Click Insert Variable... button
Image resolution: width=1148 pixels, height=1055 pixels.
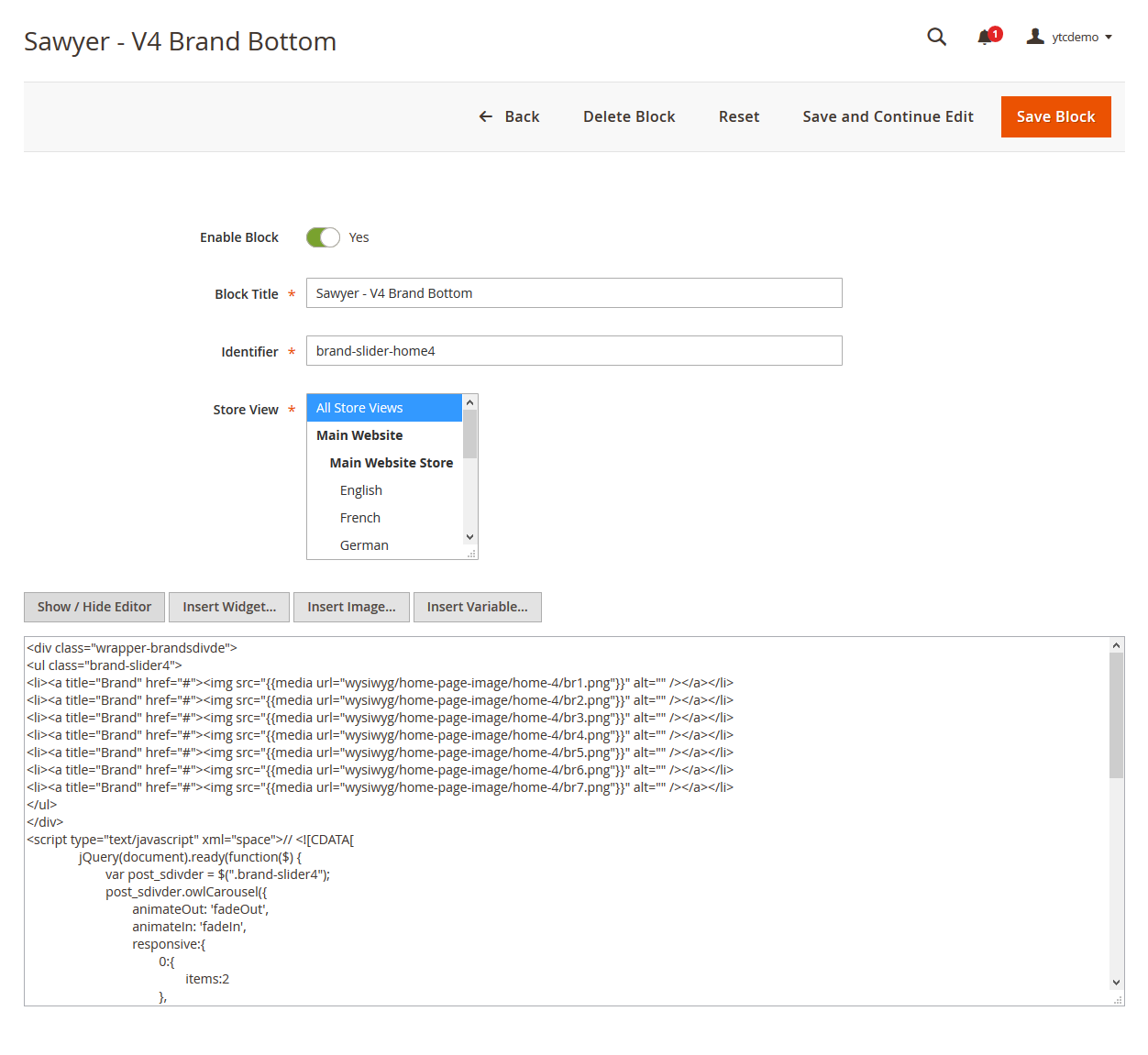477,607
